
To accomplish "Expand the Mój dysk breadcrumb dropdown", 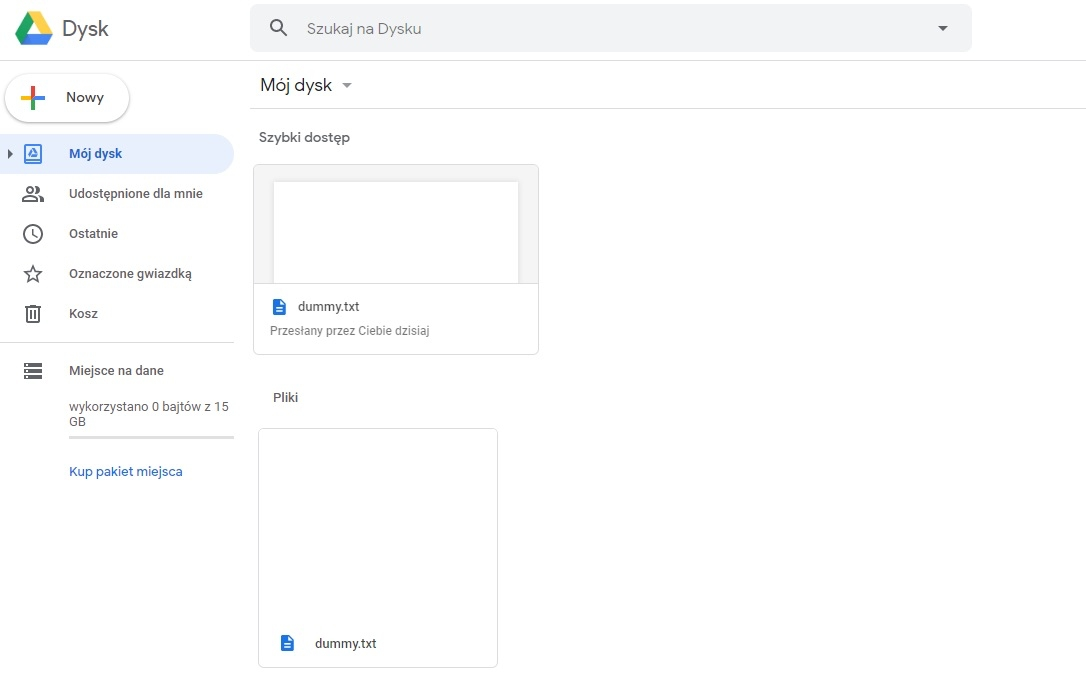I will pyautogui.click(x=347, y=86).
